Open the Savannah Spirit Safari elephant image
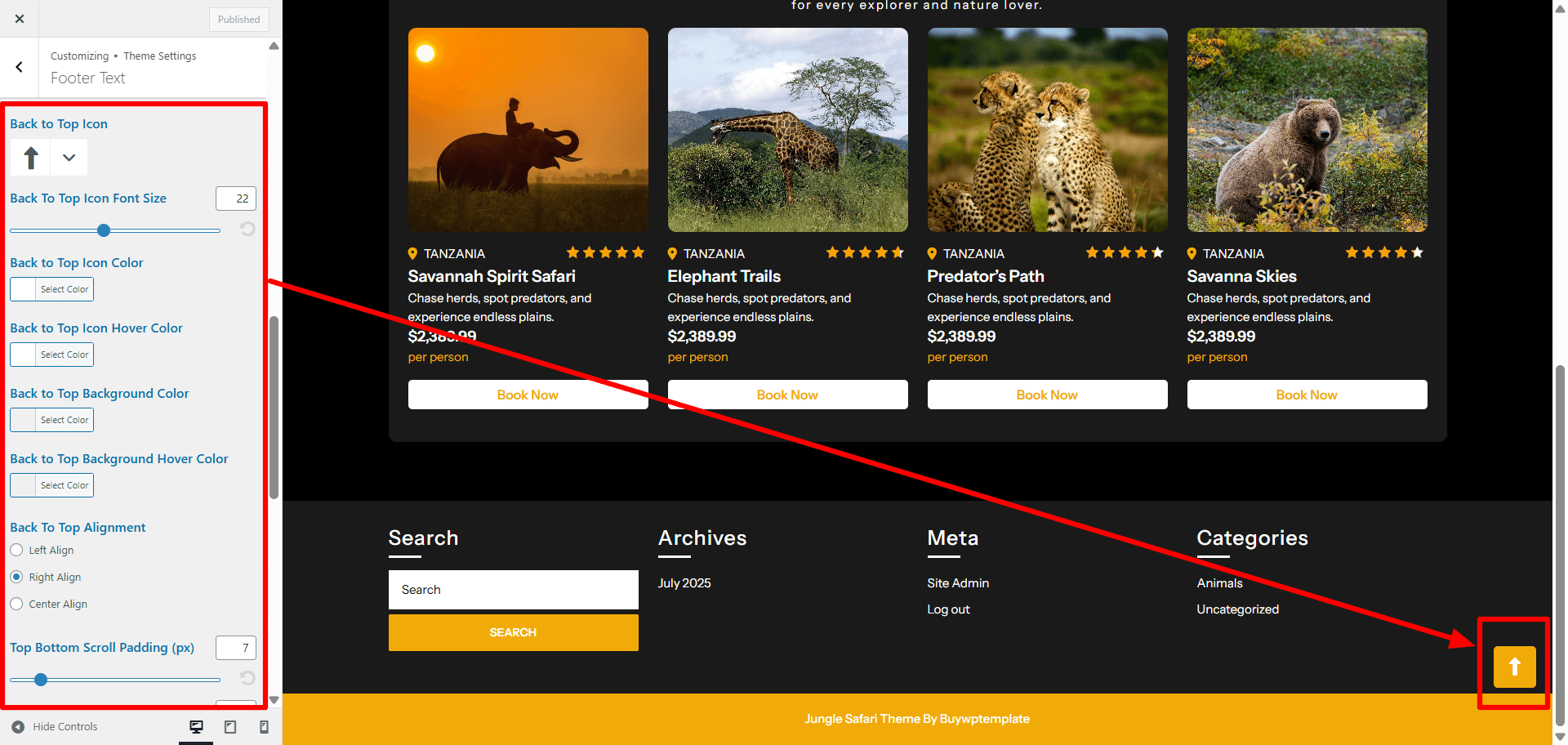Screen dimensions: 1568x745 pyautogui.click(x=528, y=130)
